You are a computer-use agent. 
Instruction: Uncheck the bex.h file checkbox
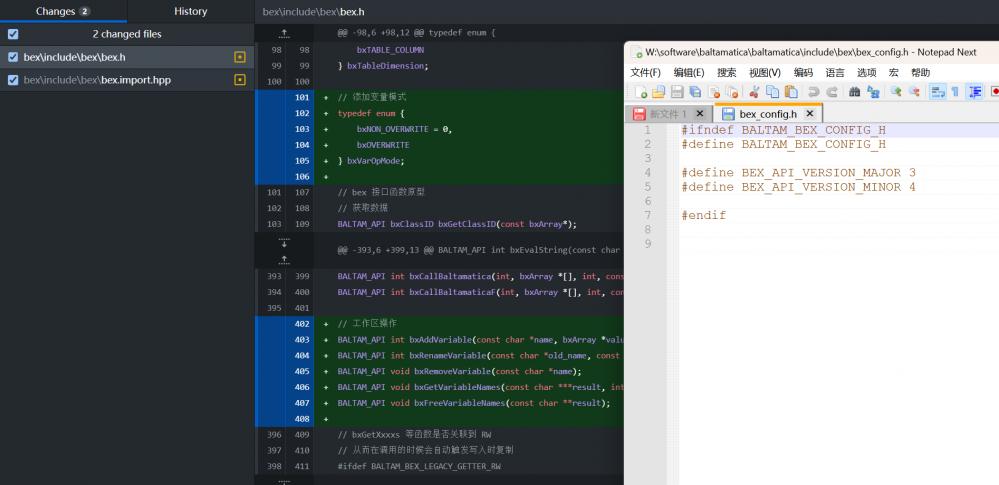point(13,57)
